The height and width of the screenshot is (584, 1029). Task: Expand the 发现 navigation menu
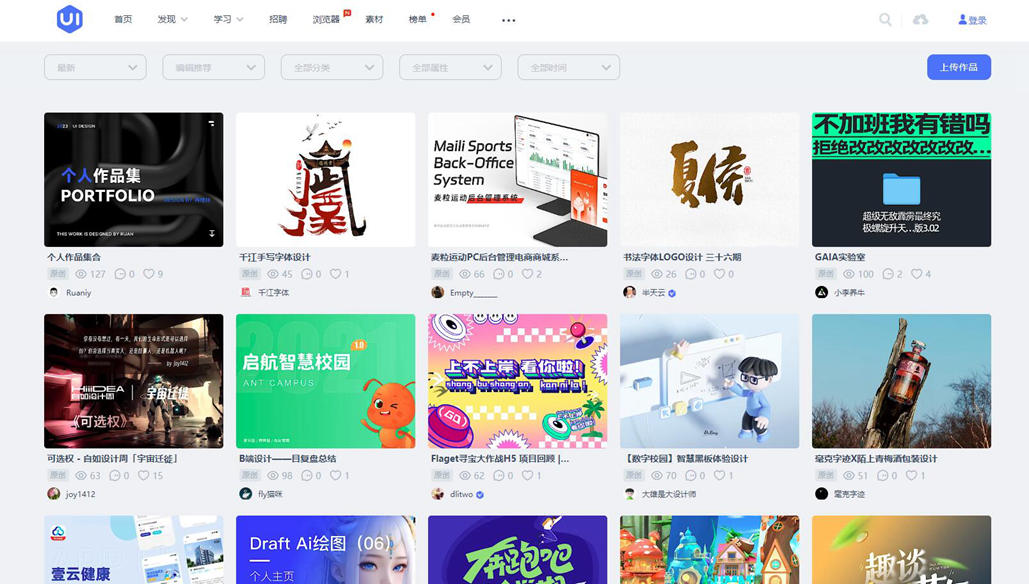pyautogui.click(x=172, y=20)
